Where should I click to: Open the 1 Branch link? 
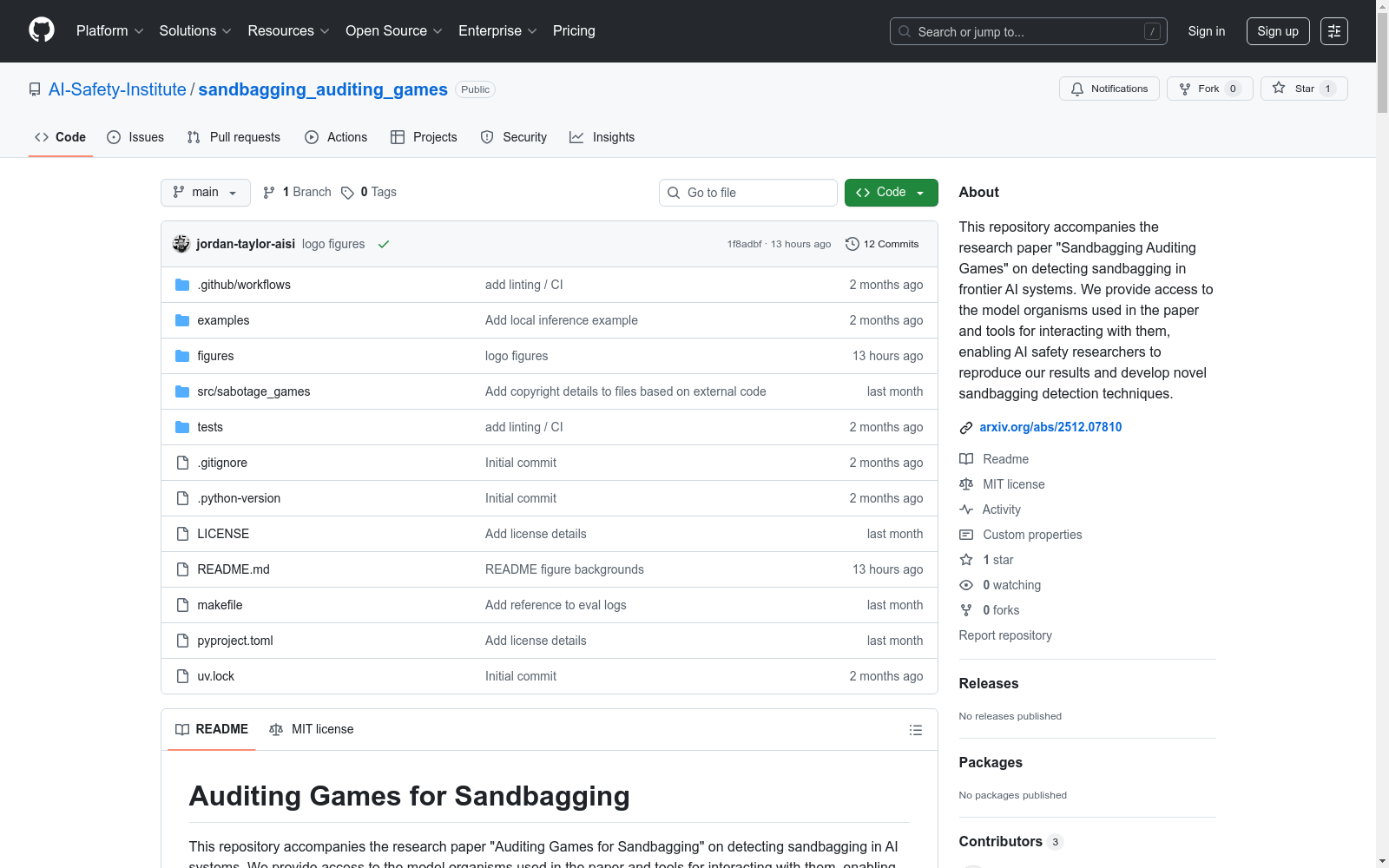(x=298, y=193)
